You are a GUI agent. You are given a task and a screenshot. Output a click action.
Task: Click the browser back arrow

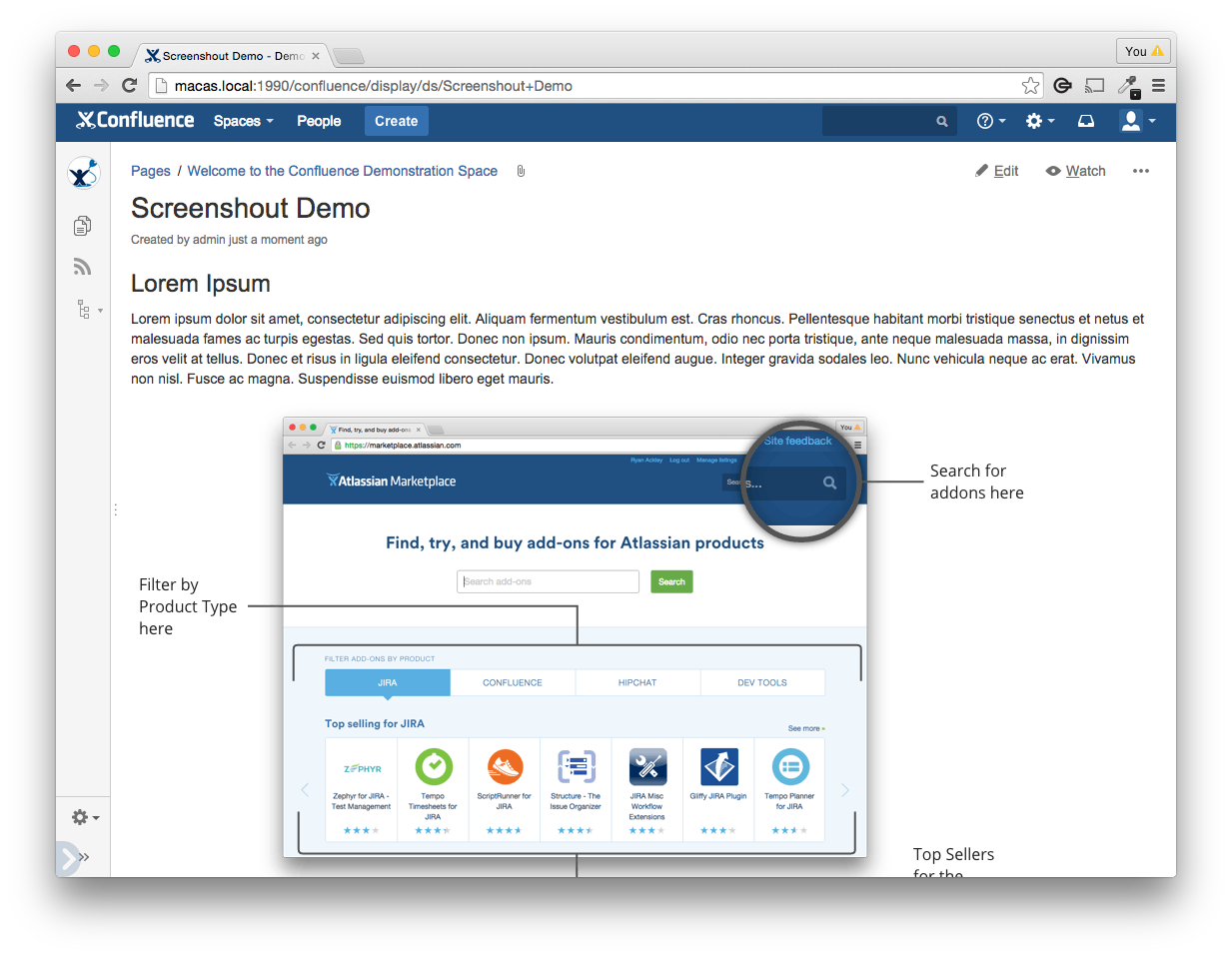click(x=73, y=86)
